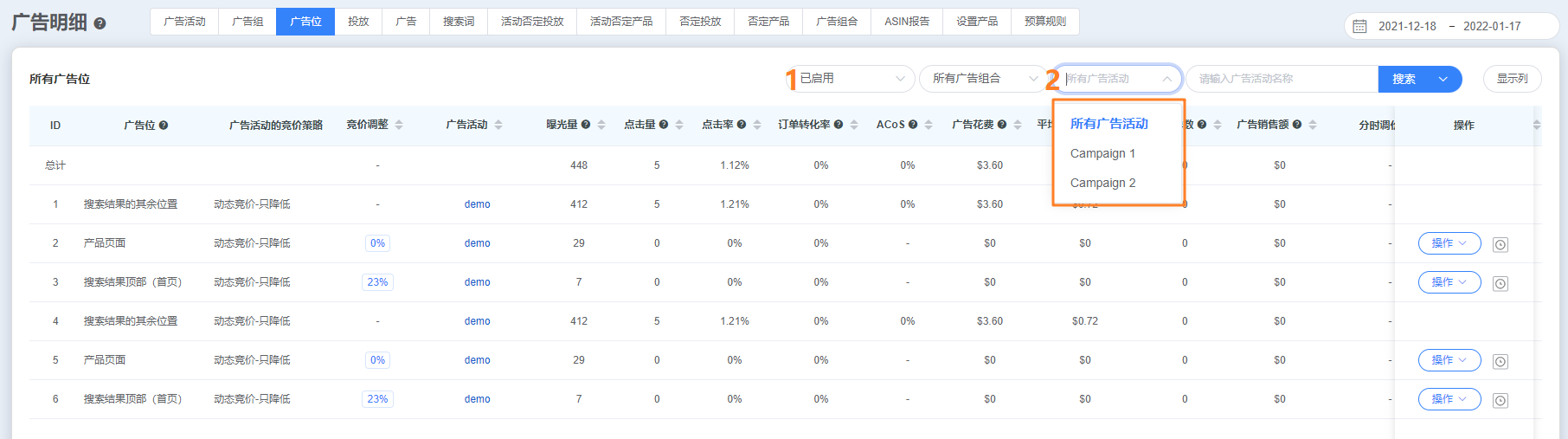Click the clock icon in row 6
1568x439 pixels.
coord(1501,400)
